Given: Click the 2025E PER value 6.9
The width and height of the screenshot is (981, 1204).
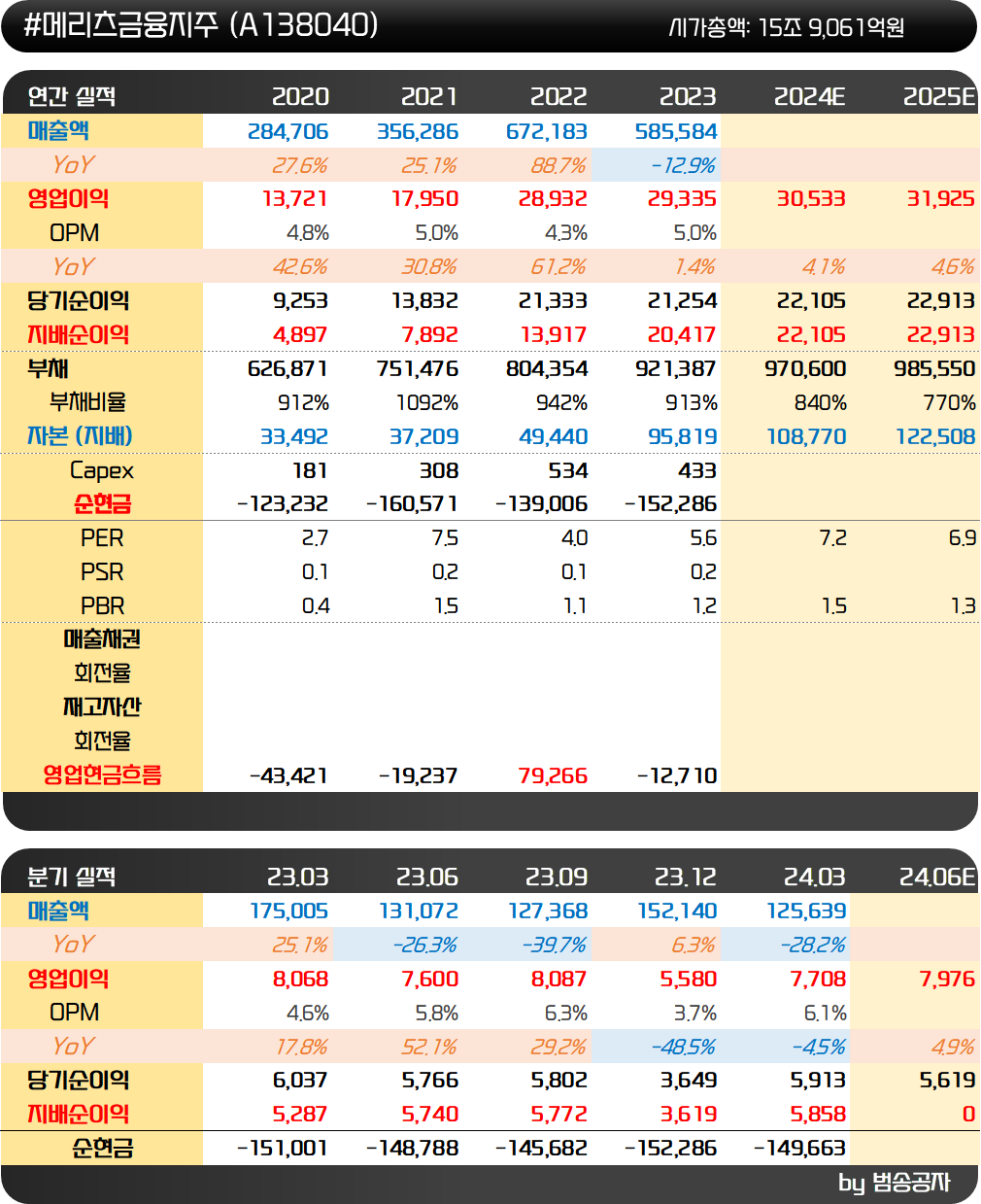Looking at the screenshot, I should (963, 537).
